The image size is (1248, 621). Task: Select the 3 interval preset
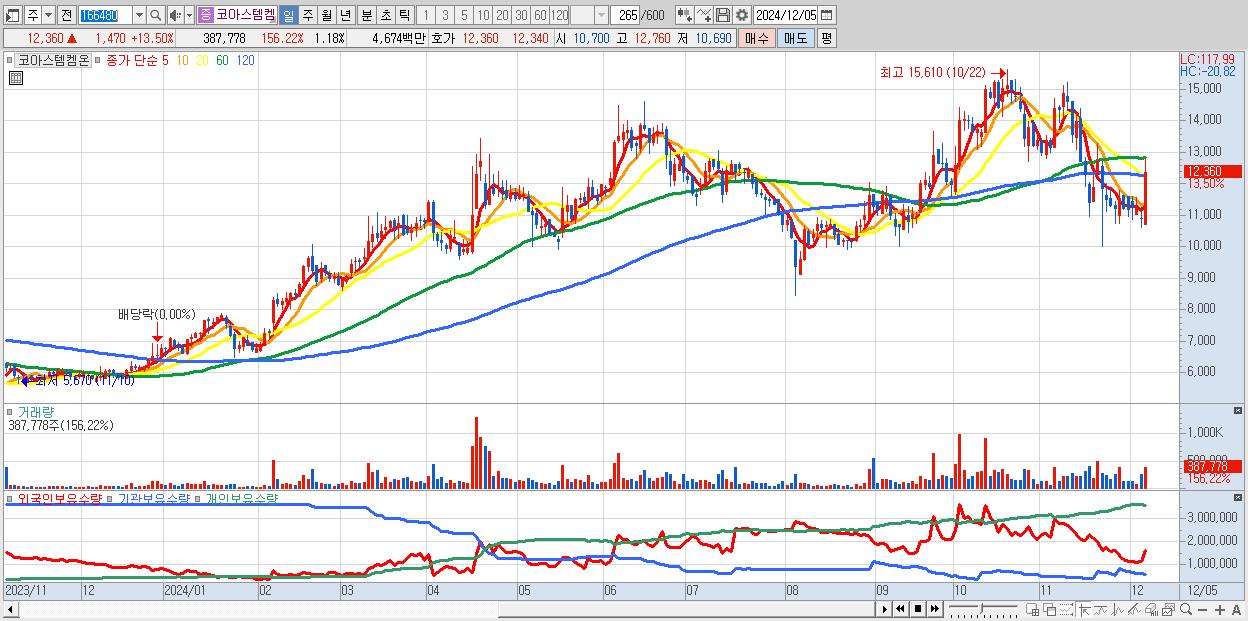pyautogui.click(x=445, y=16)
